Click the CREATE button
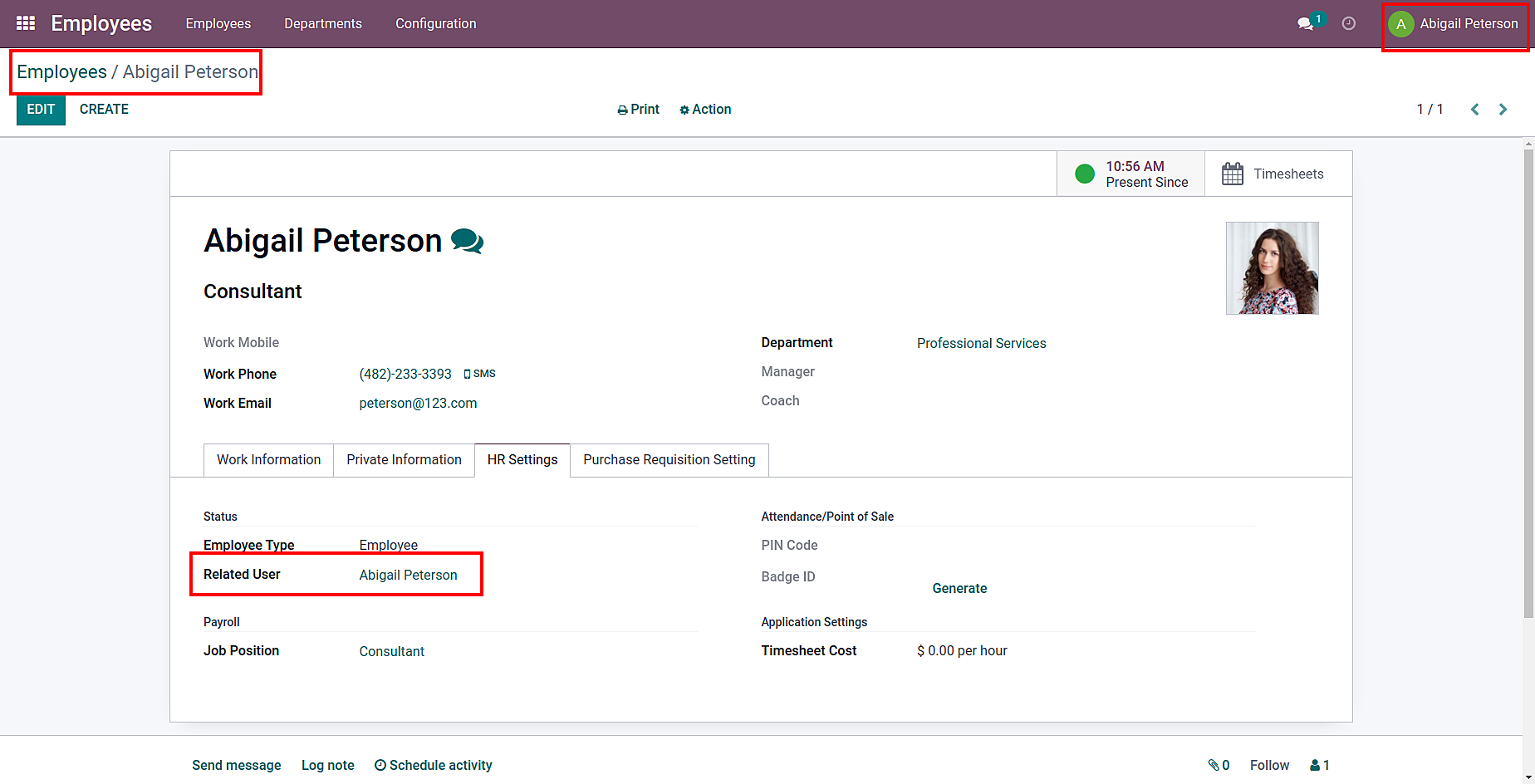This screenshot has width=1535, height=784. [x=104, y=110]
